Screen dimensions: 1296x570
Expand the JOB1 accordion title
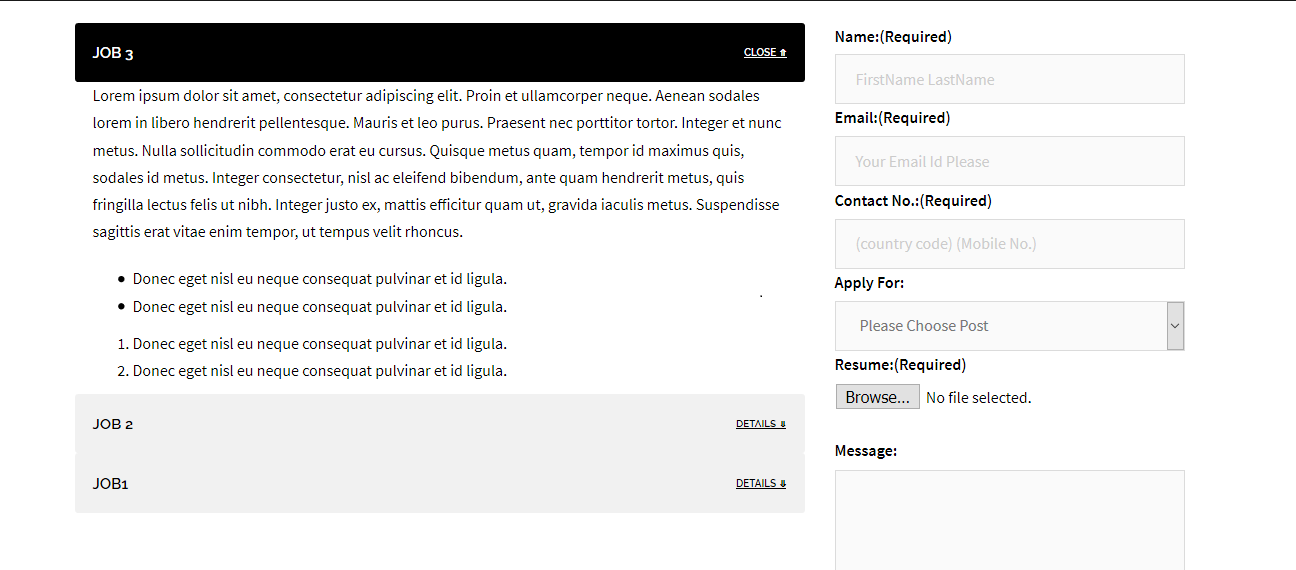tap(111, 484)
